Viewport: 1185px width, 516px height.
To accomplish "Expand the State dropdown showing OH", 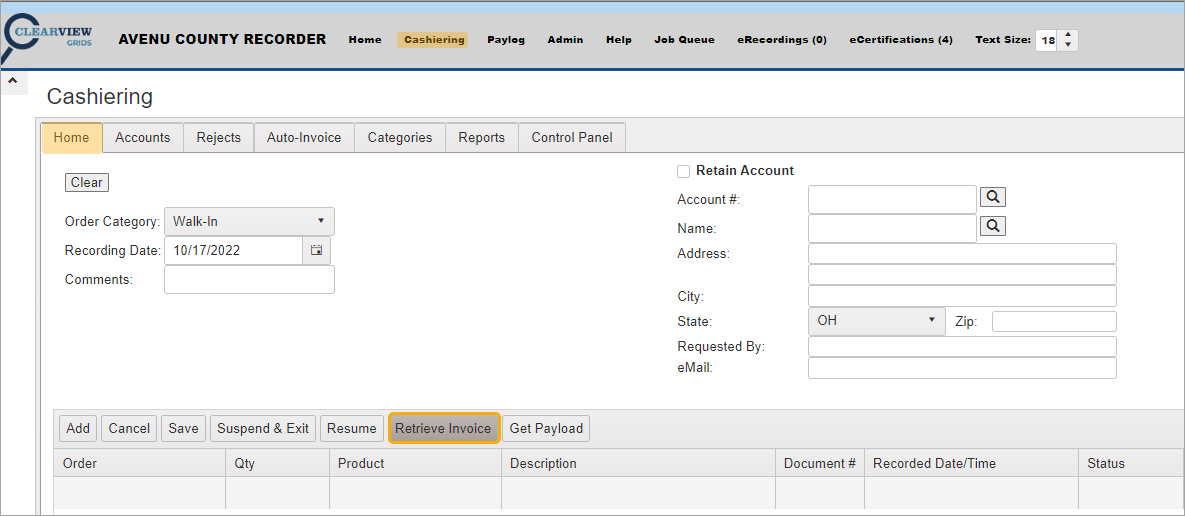I will coord(876,321).
